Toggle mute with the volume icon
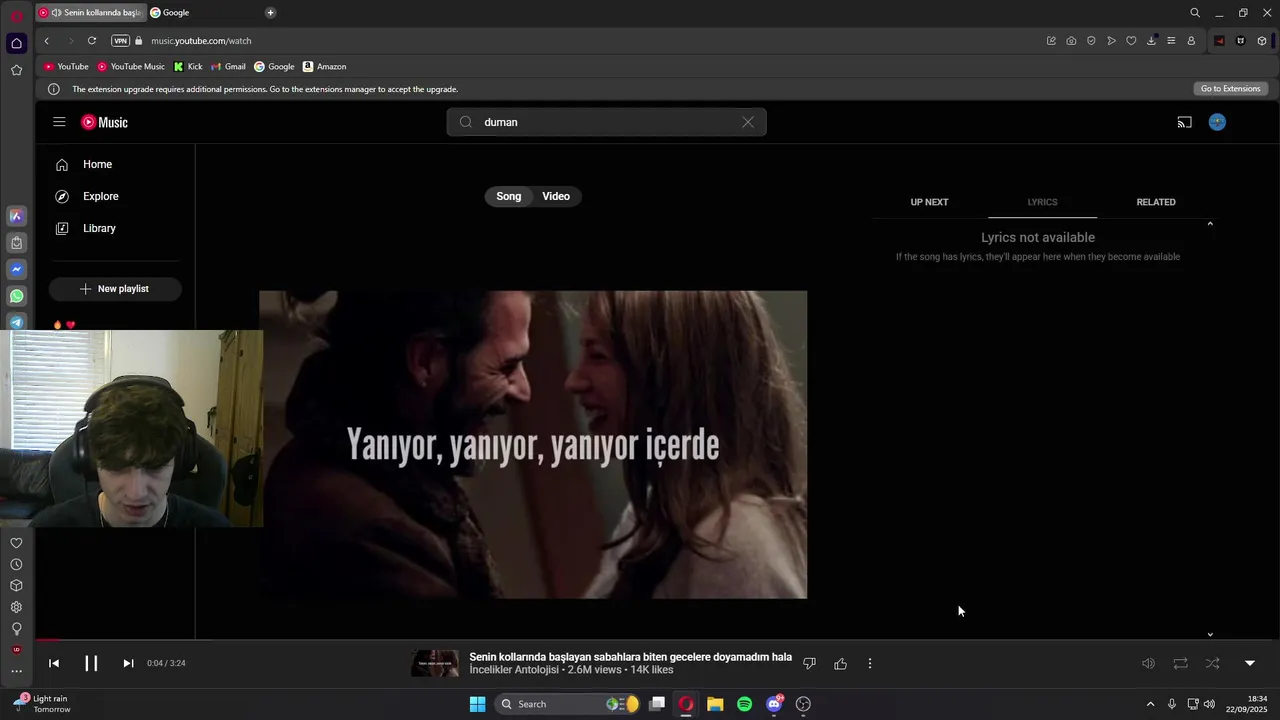The image size is (1280, 720). click(x=1148, y=663)
